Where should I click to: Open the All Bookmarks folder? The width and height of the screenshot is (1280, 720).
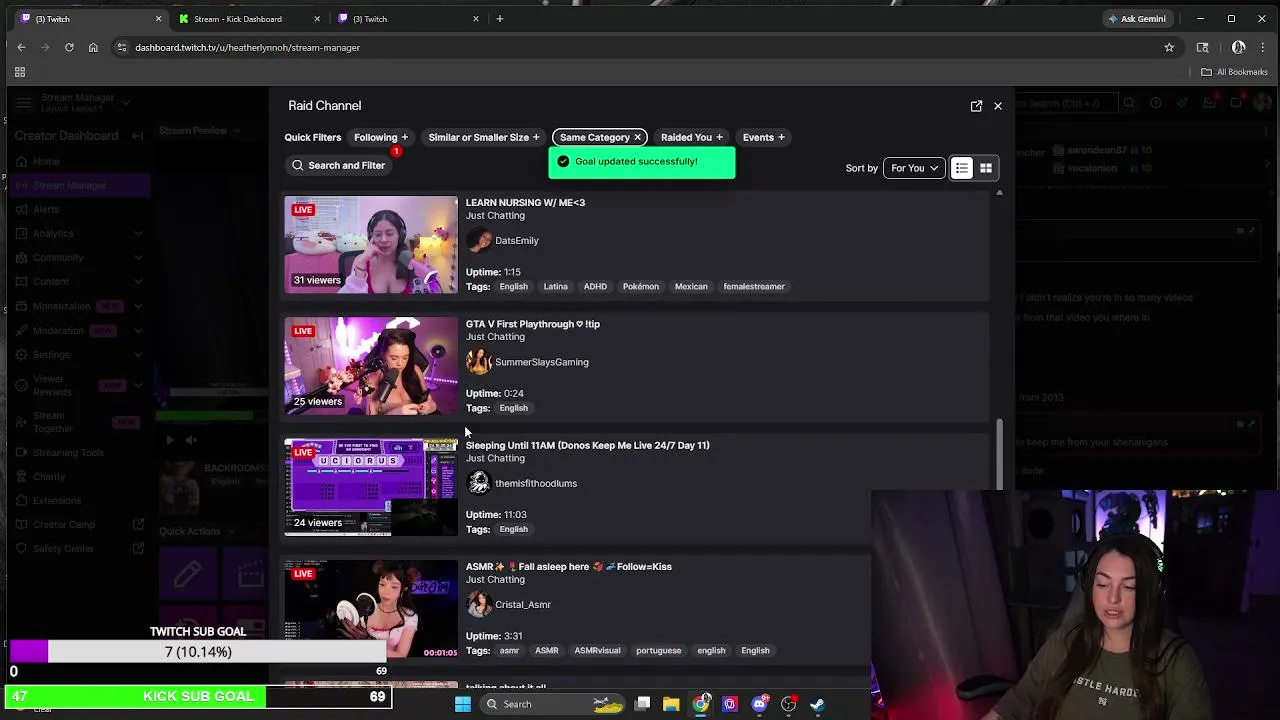(1235, 72)
